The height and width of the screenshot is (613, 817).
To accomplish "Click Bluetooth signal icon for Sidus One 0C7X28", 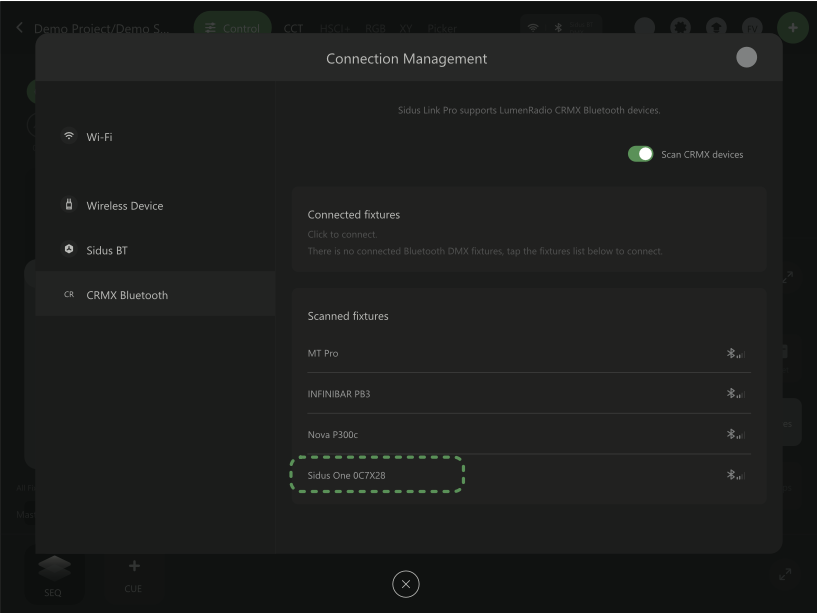I will point(736,475).
